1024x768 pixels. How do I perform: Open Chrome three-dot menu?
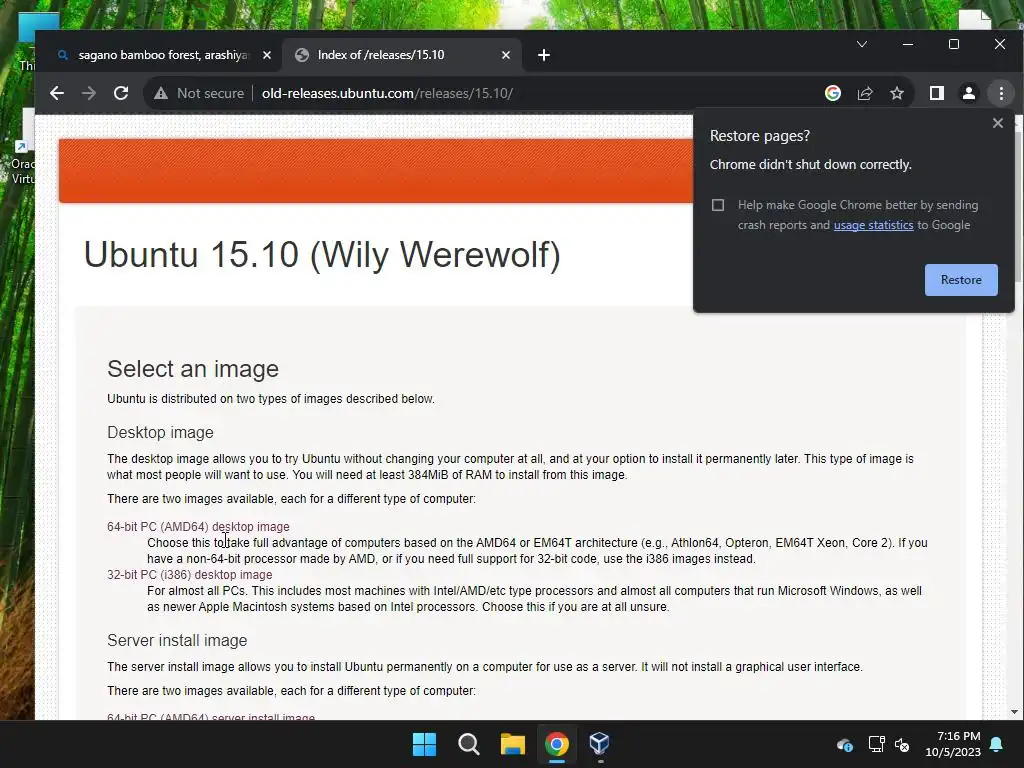pyautogui.click(x=1001, y=93)
